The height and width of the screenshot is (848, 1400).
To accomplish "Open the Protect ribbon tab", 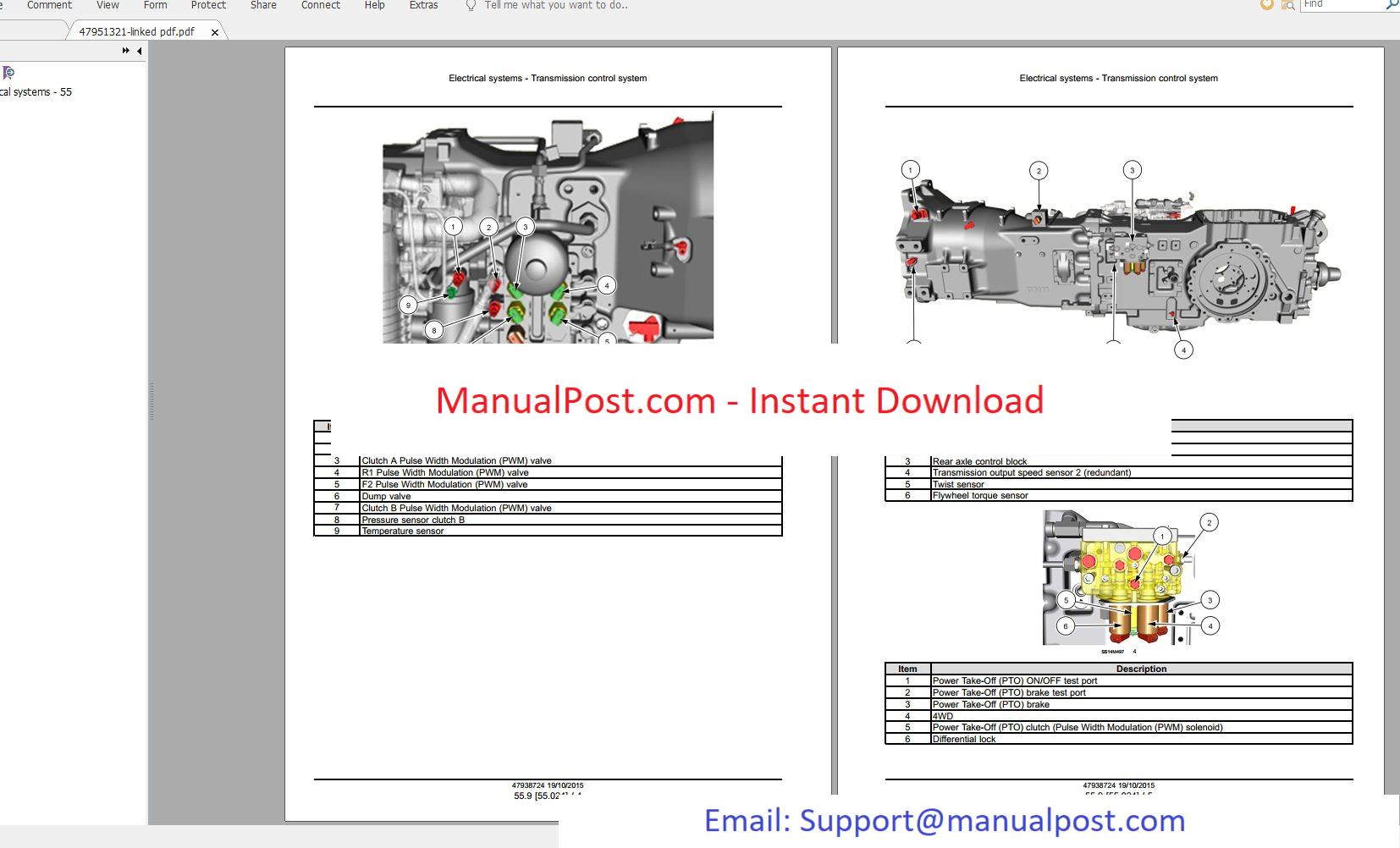I will [x=208, y=5].
